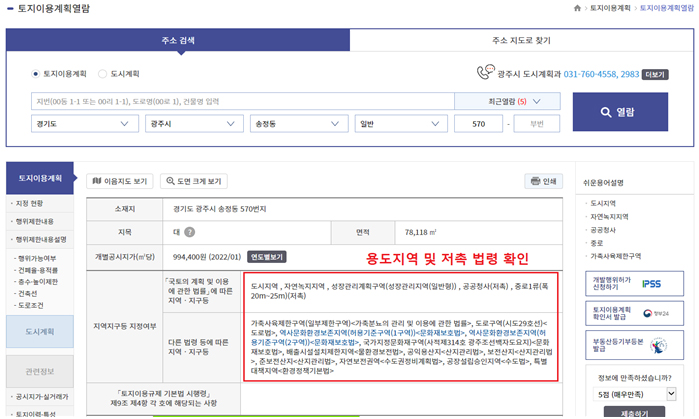Open 행위제한내용 in sidebar menu
This screenshot has height=419, width=699.
pyautogui.click(x=34, y=222)
